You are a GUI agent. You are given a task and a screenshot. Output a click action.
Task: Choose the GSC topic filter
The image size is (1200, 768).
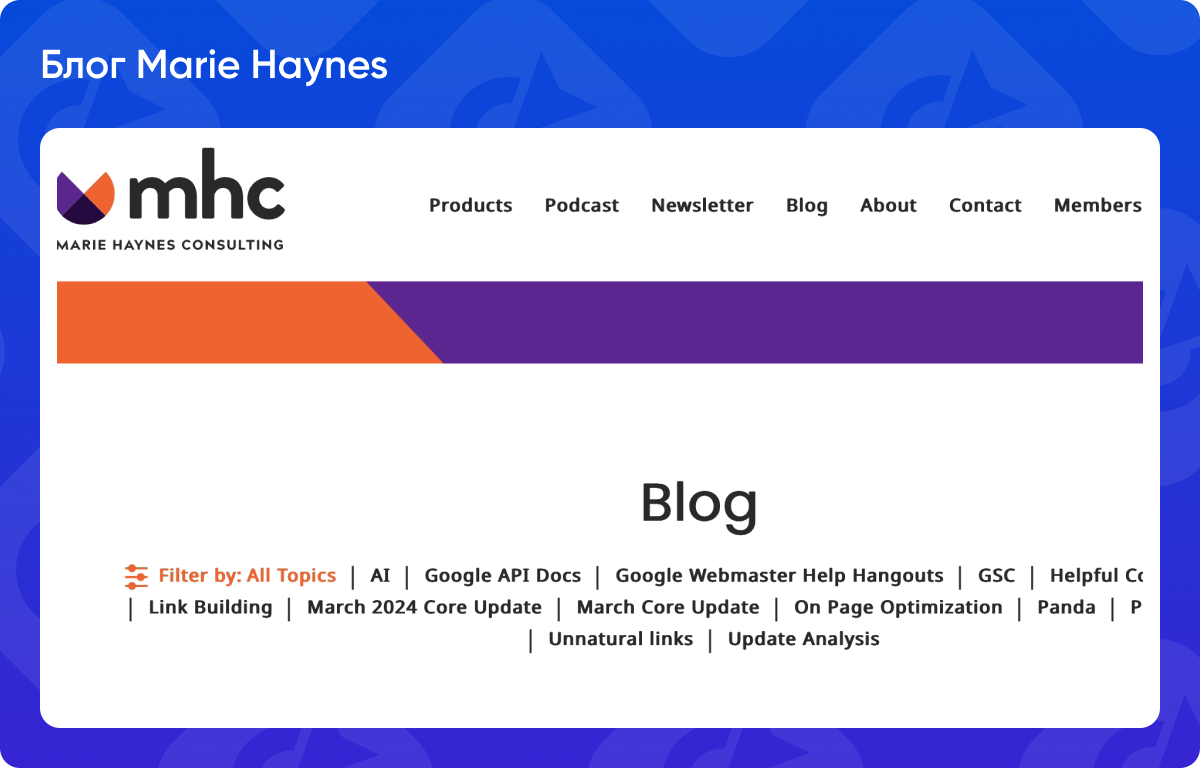pos(996,575)
